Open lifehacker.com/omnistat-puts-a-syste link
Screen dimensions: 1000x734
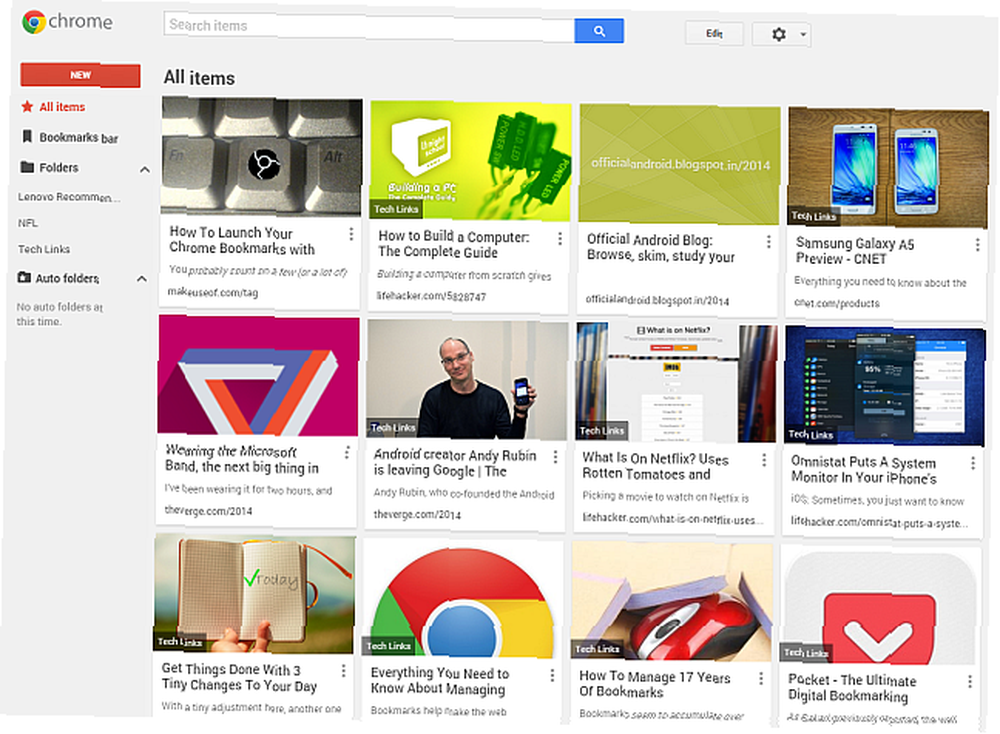pos(879,522)
